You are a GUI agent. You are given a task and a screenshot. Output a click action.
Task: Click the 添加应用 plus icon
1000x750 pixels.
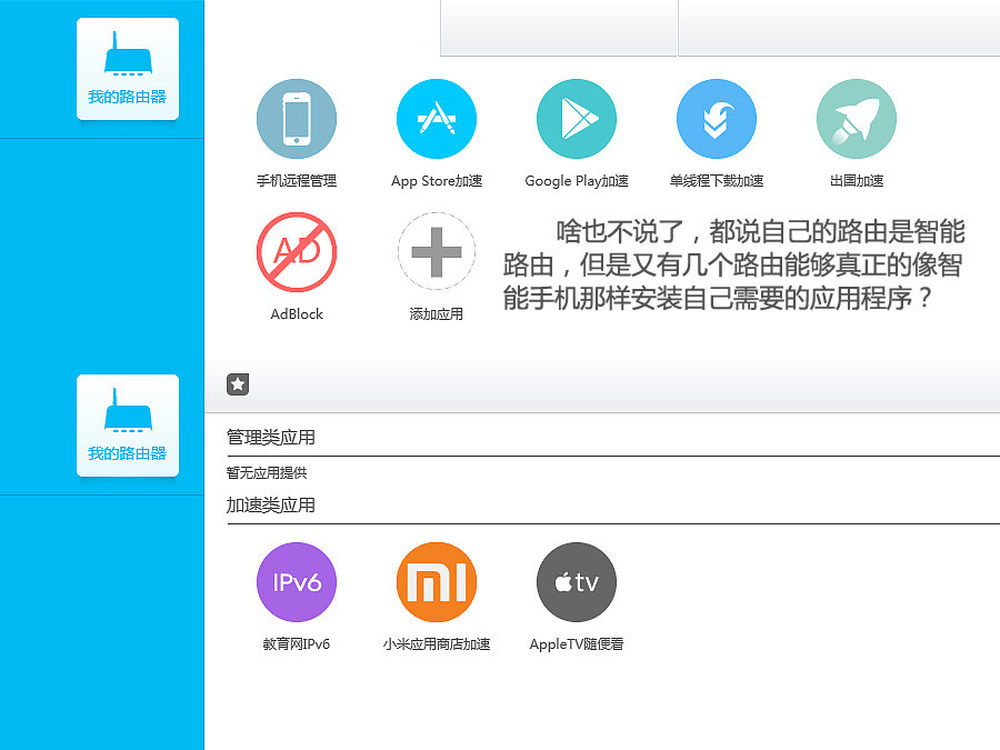(436, 252)
